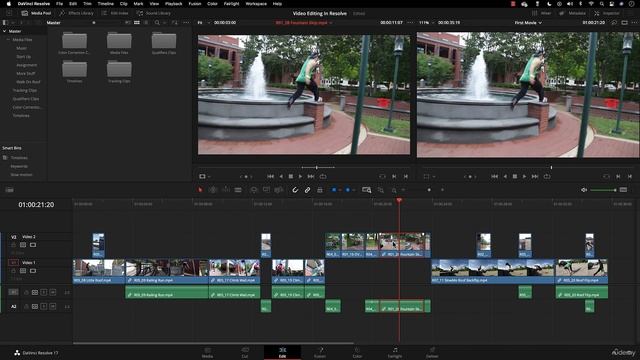Open the Mixer panel

click(x=541, y=13)
